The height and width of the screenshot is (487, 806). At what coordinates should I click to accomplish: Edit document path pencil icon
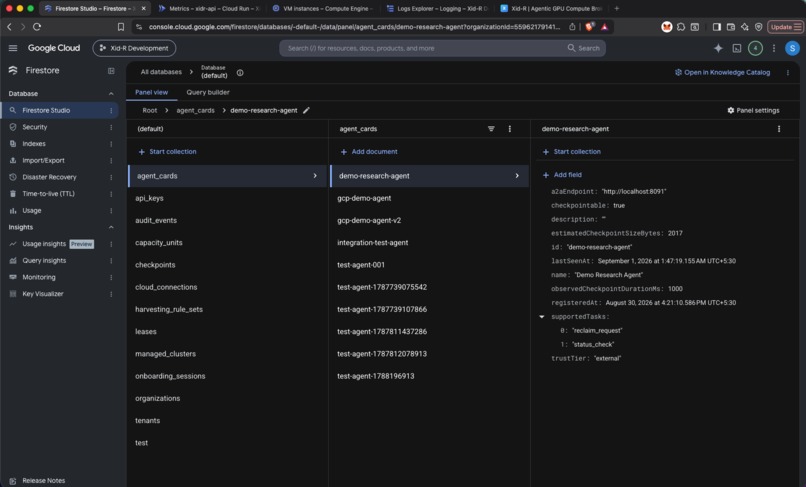[306, 110]
